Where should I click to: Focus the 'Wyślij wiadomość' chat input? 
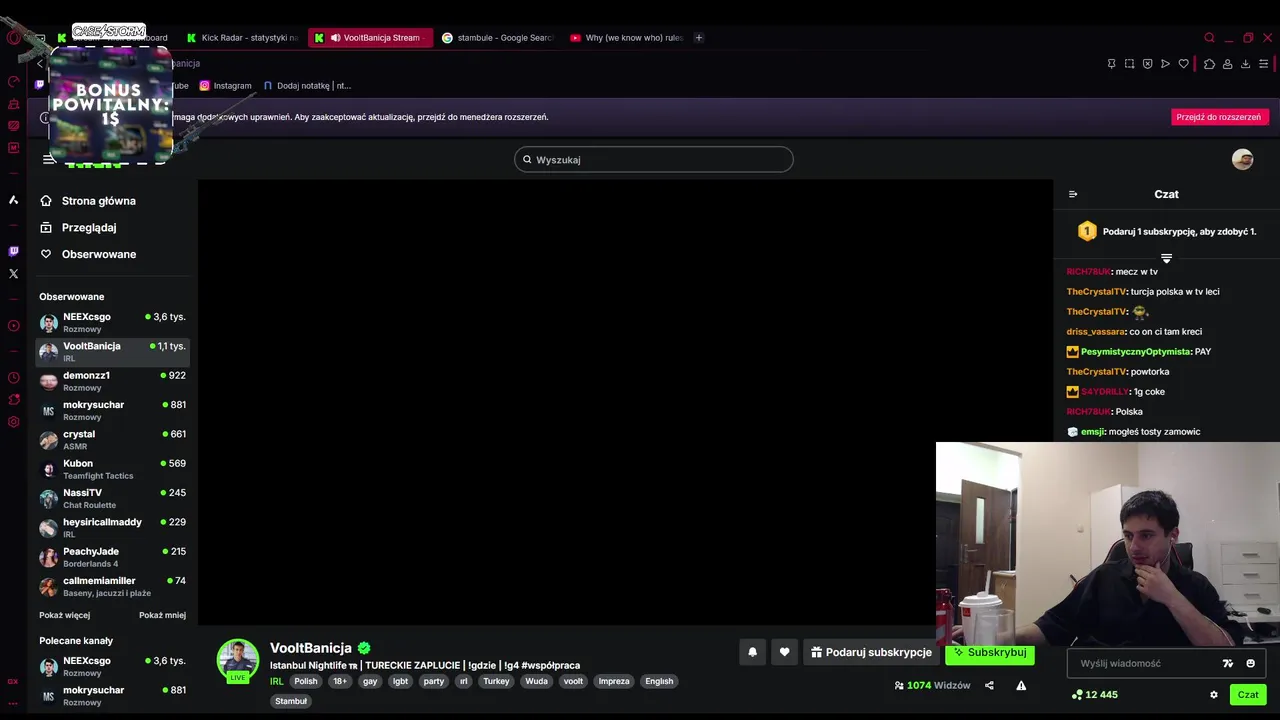pyautogui.click(x=1143, y=663)
